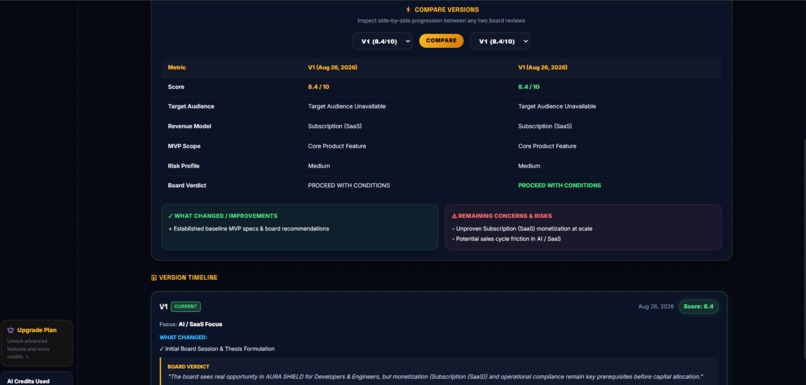Screen dimensions: 806x385
Task: Click 'WHAT CHANGED / IMPROVEMENTS' heading
Action: (x=226, y=216)
